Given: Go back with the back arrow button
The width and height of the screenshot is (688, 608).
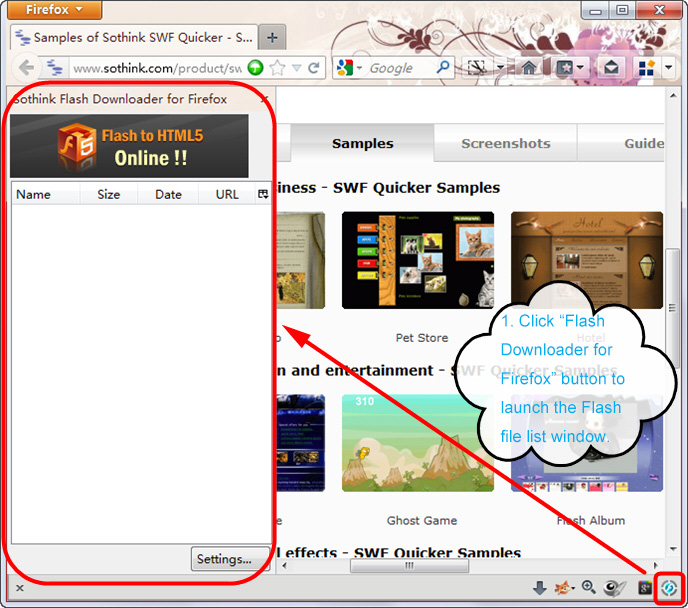Looking at the screenshot, I should (27, 68).
